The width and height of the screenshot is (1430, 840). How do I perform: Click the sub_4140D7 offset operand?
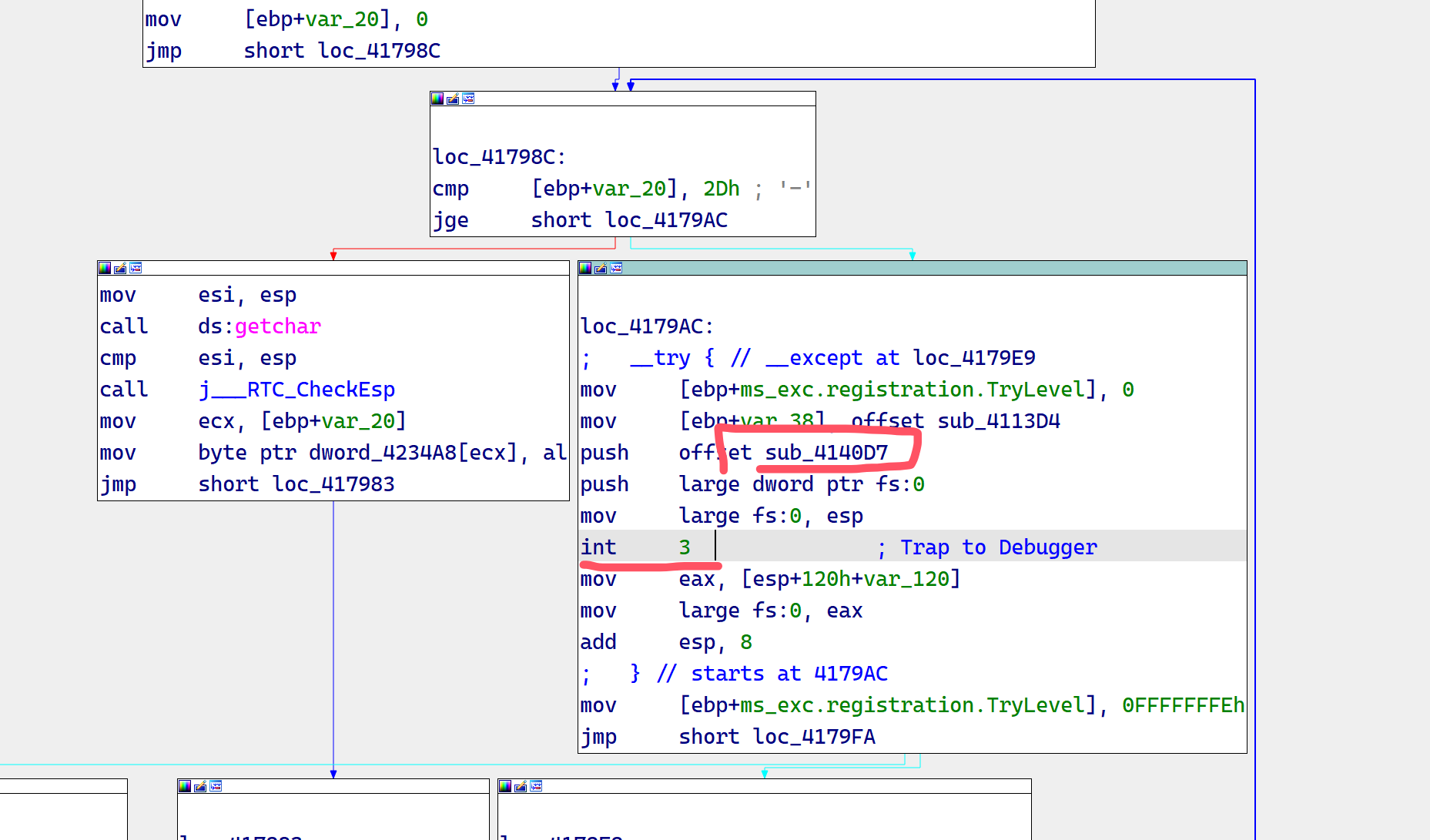pyautogui.click(x=826, y=453)
